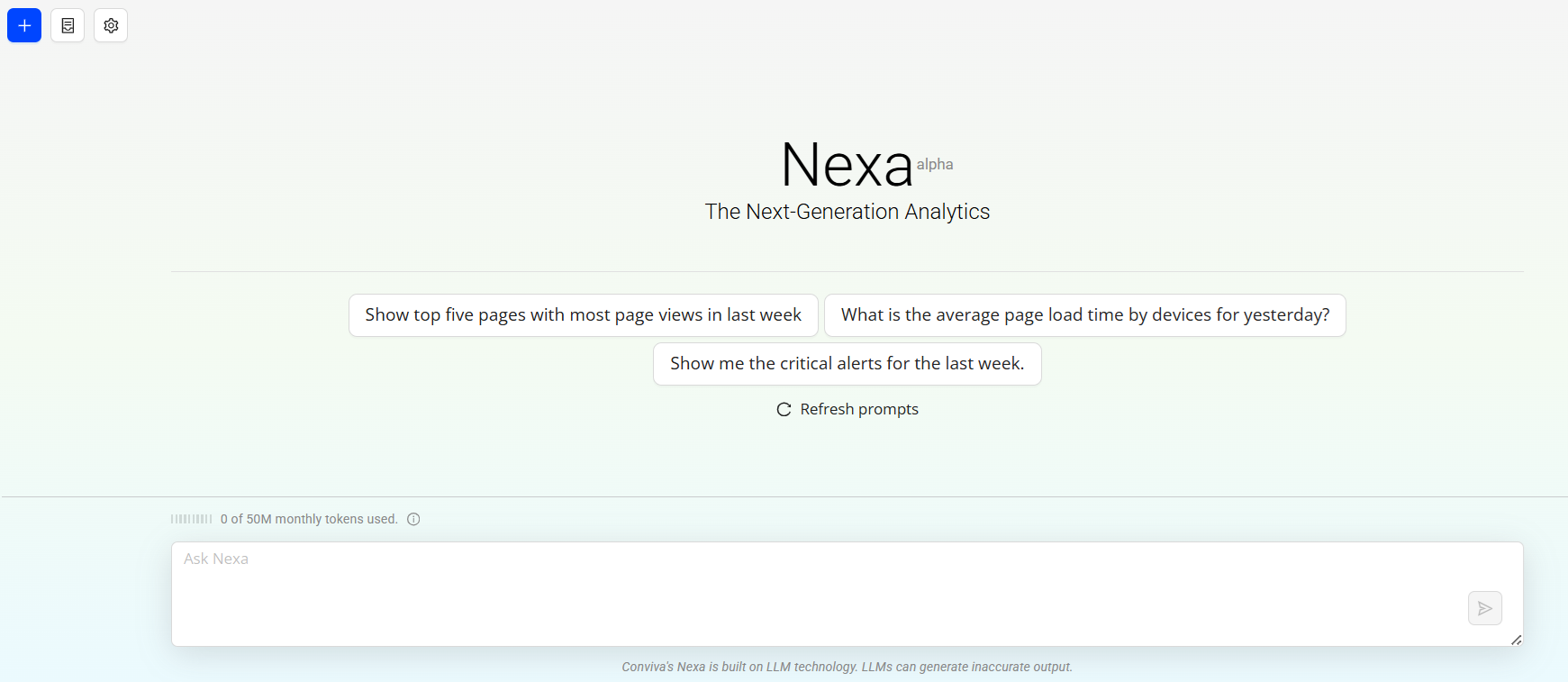
Task: Choose the average page load time prompt
Action: pyautogui.click(x=1084, y=315)
